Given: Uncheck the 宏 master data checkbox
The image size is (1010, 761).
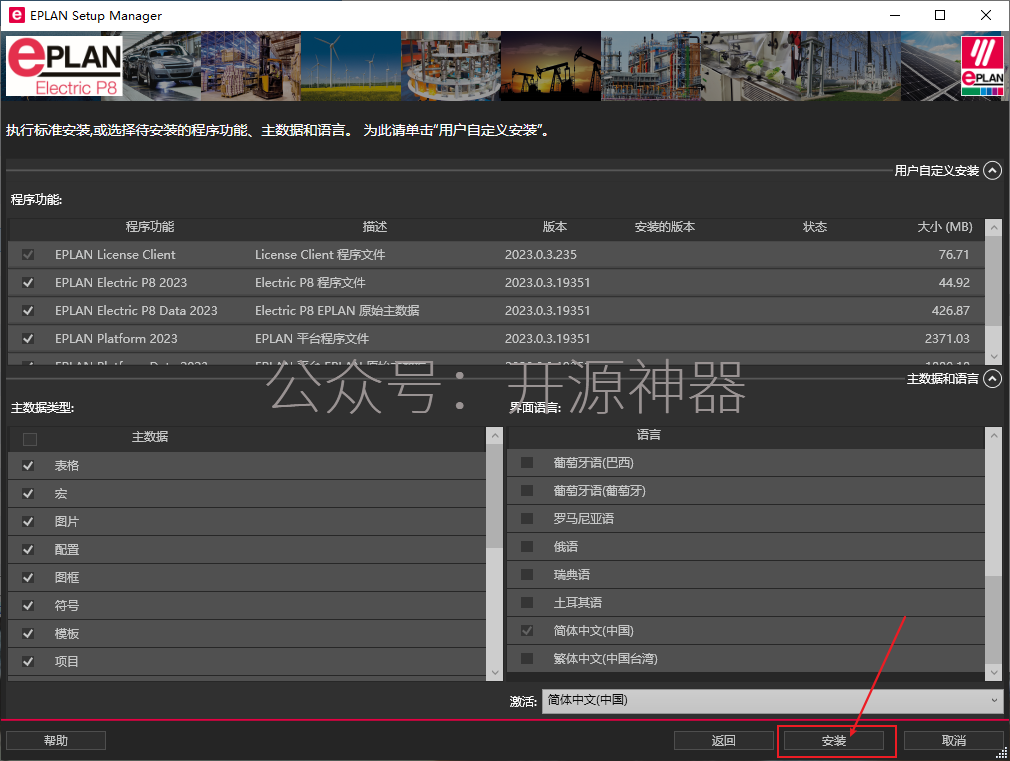Looking at the screenshot, I should click(28, 494).
